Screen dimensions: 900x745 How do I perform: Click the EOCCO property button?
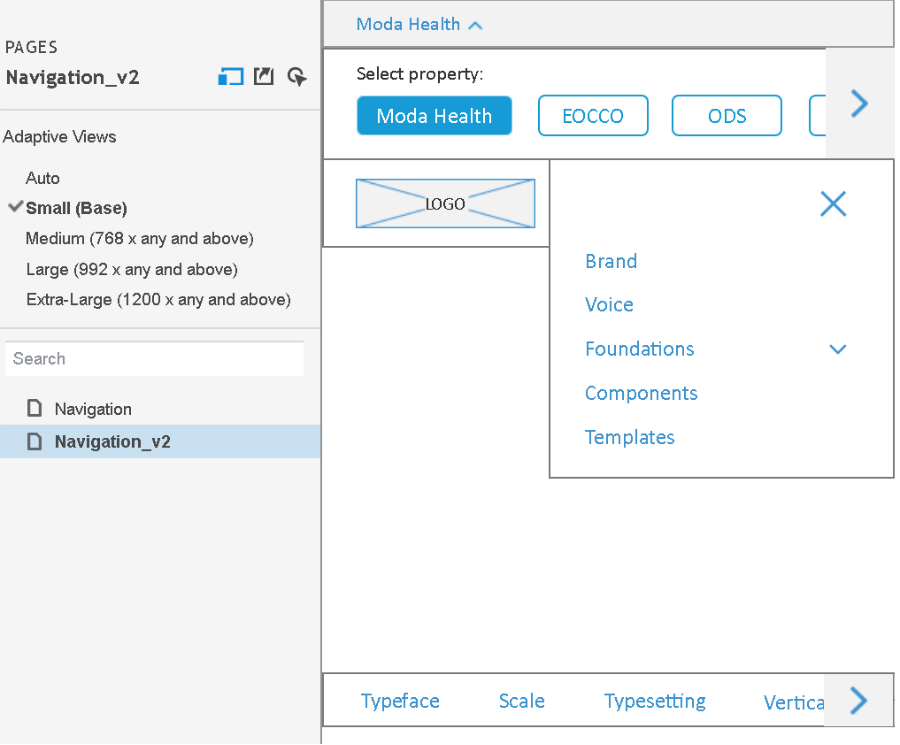(x=592, y=116)
